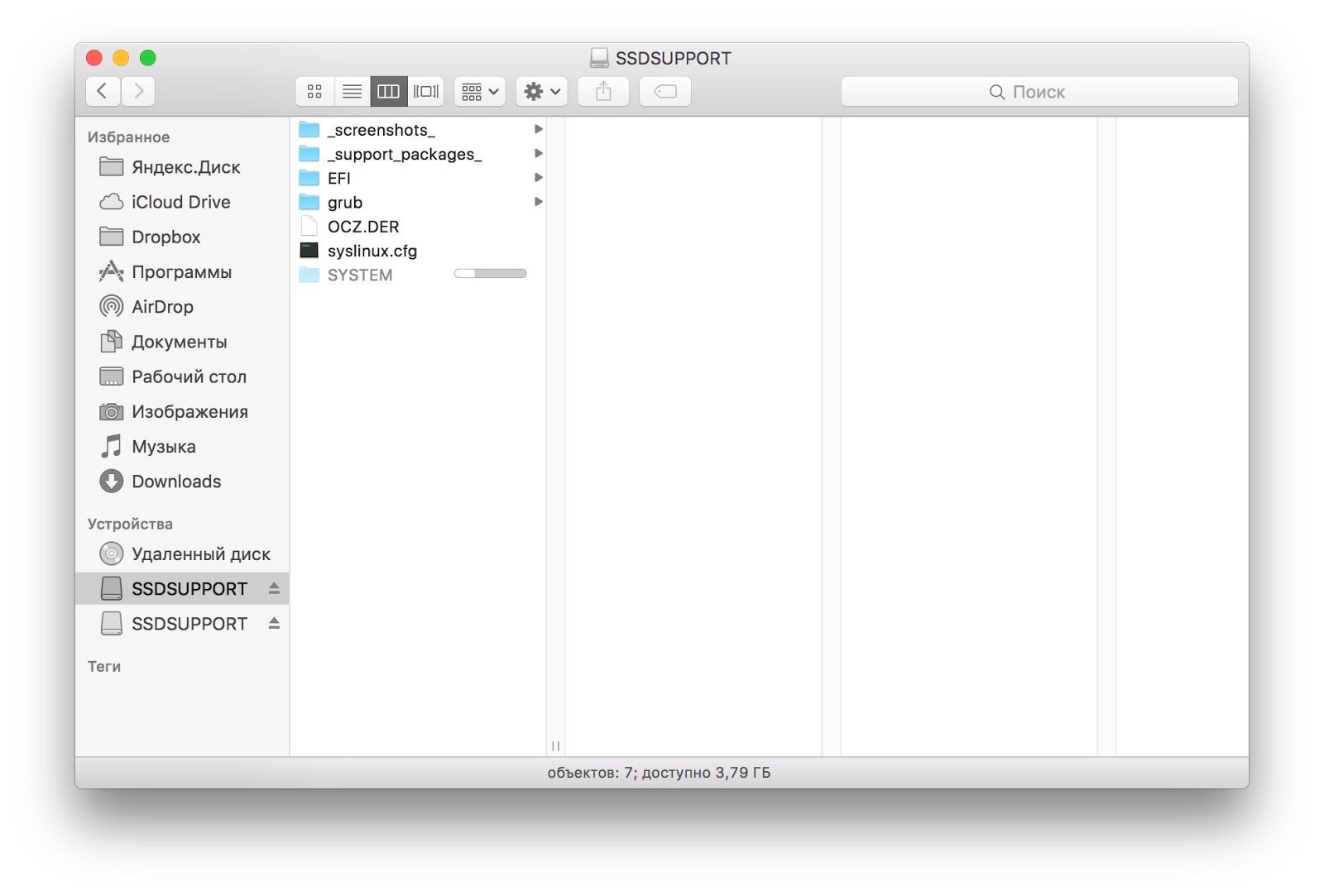The width and height of the screenshot is (1324, 896).
Task: Open Программы in the sidebar
Action: pyautogui.click(x=182, y=271)
